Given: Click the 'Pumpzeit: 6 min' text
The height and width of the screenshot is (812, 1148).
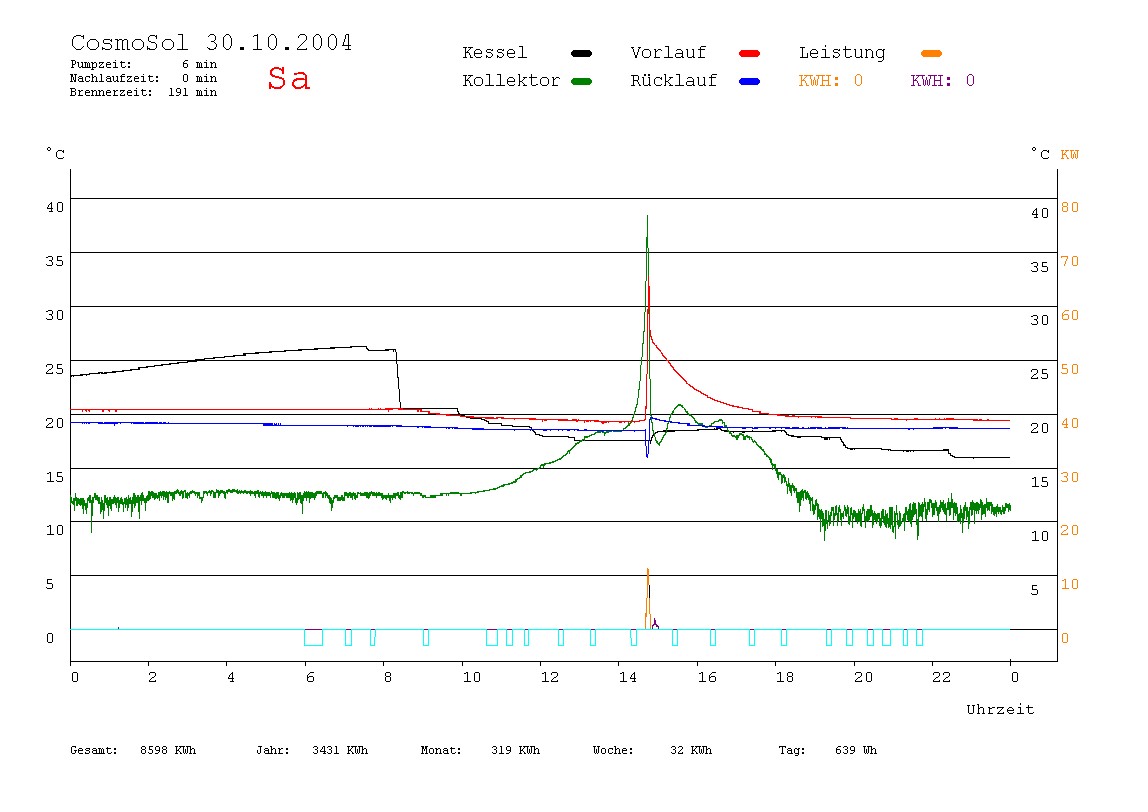Looking at the screenshot, I should pos(144,64).
